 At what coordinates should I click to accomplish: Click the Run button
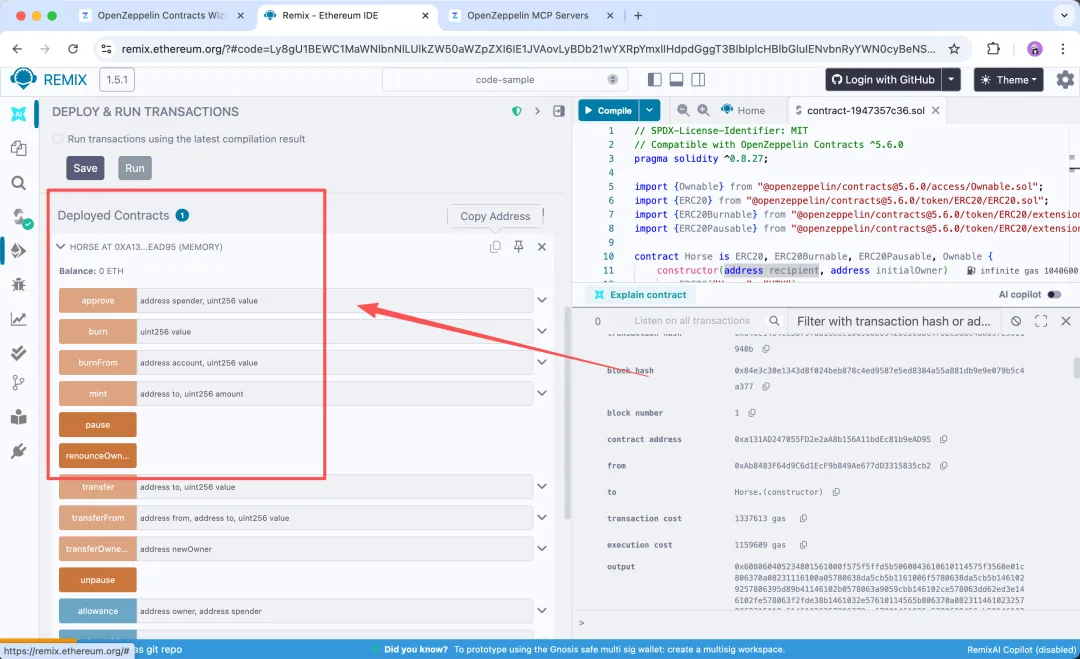click(x=135, y=168)
